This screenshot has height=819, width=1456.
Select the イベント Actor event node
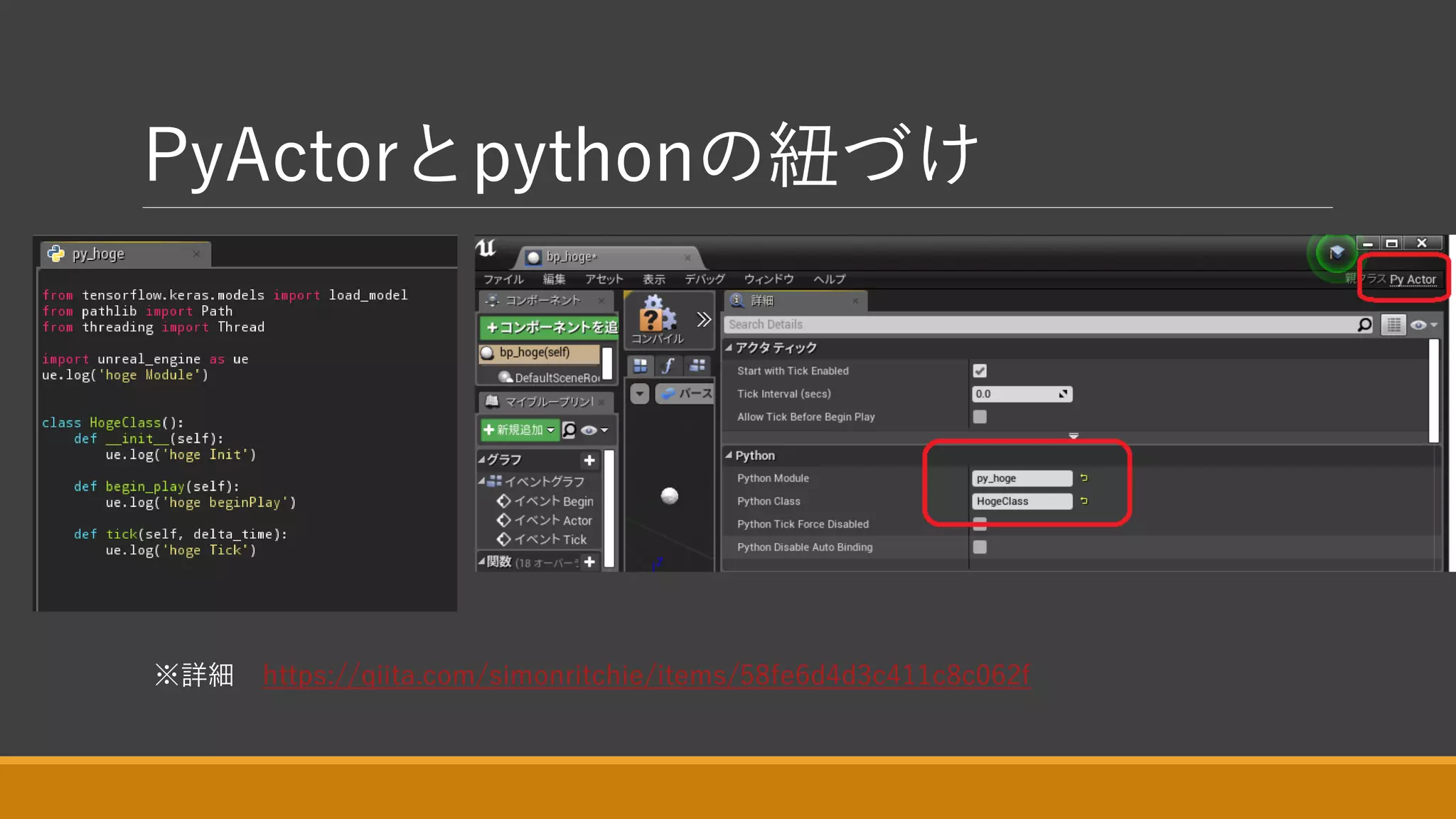coord(545,520)
